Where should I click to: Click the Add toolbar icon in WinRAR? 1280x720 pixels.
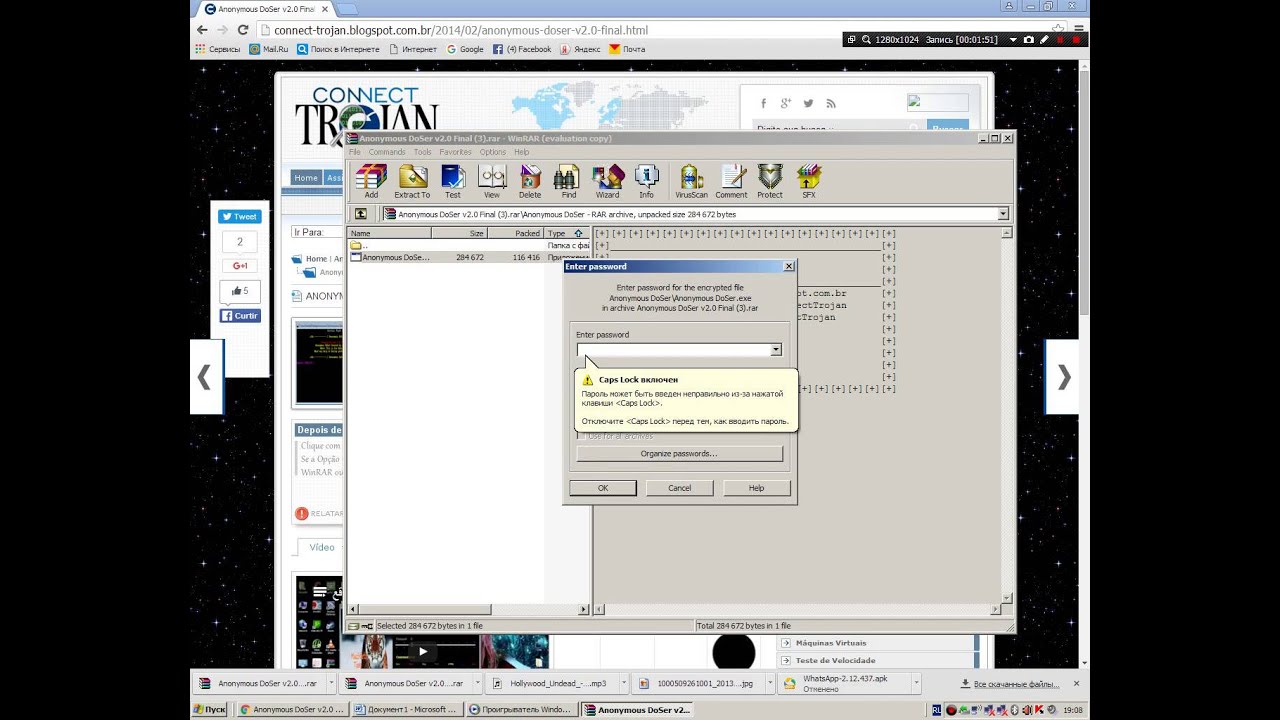tap(371, 181)
